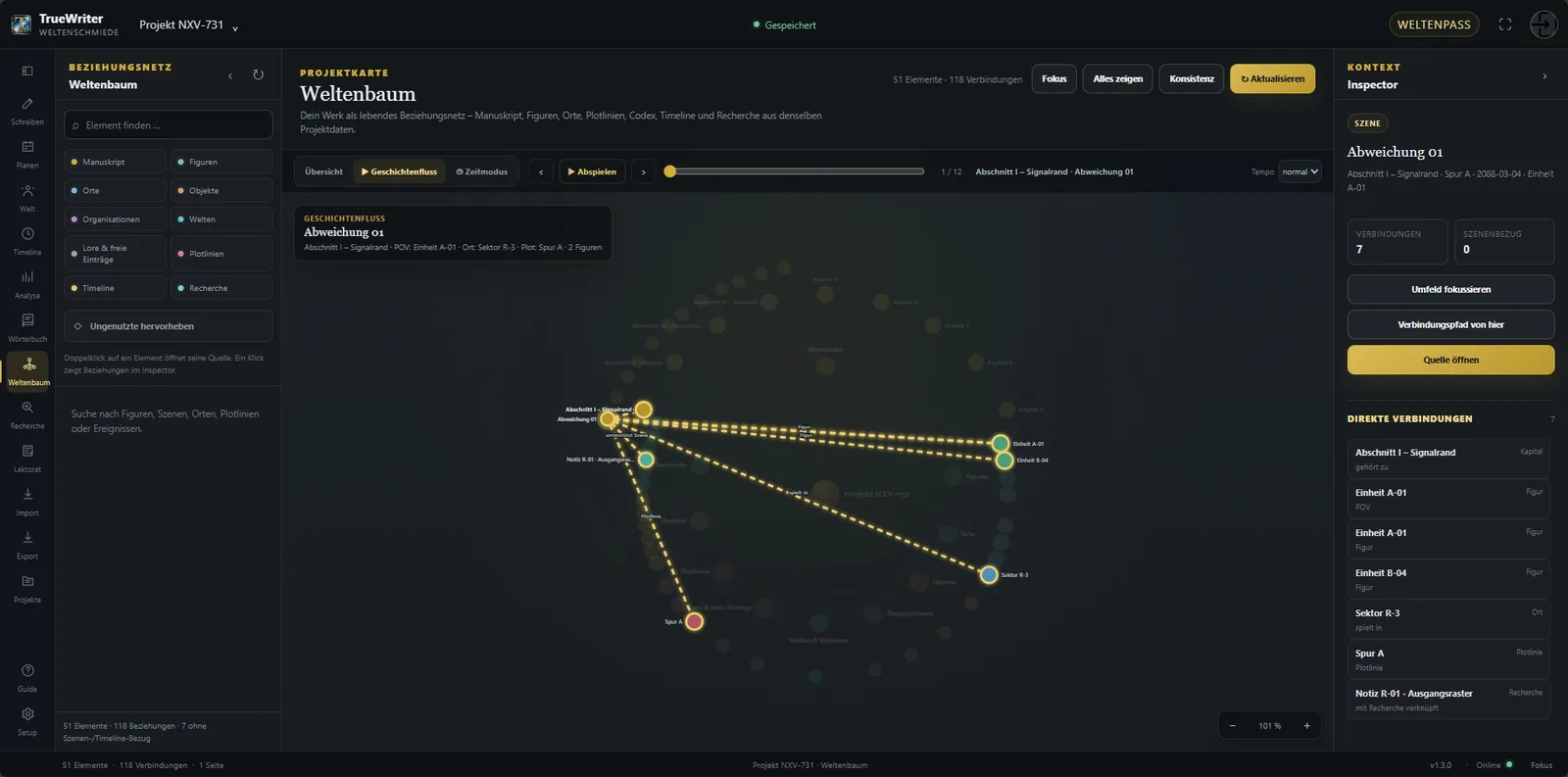Go to previous story step
The image size is (1568, 777).
(x=541, y=171)
